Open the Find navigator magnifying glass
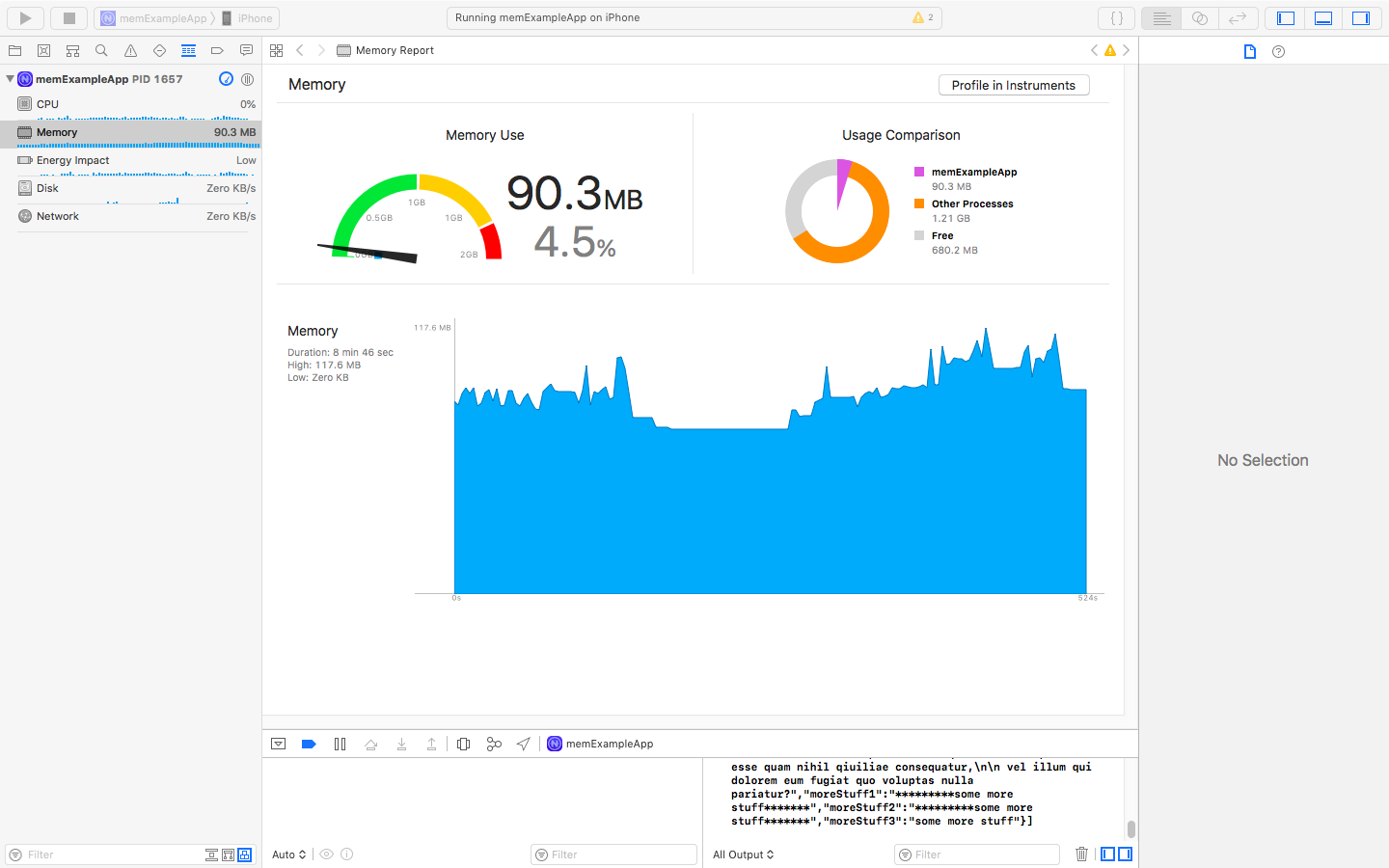Image resolution: width=1389 pixels, height=868 pixels. click(101, 50)
